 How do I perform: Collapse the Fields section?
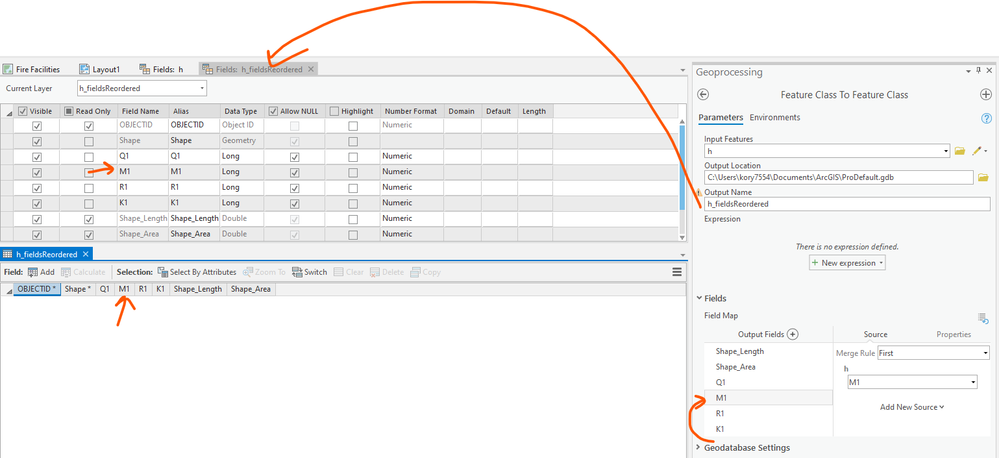[699, 298]
